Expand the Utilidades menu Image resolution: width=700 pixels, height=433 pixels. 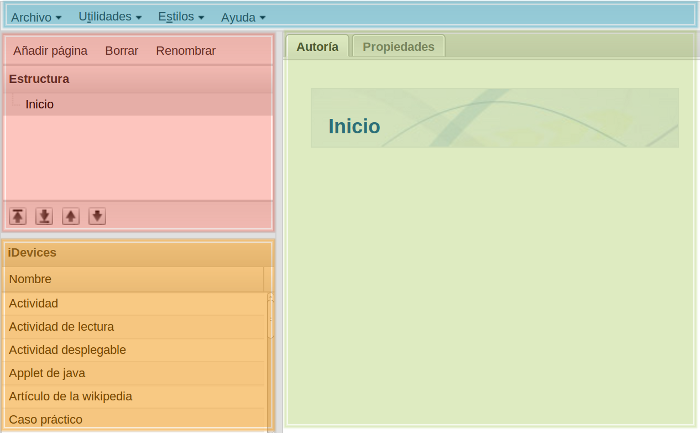pos(110,17)
